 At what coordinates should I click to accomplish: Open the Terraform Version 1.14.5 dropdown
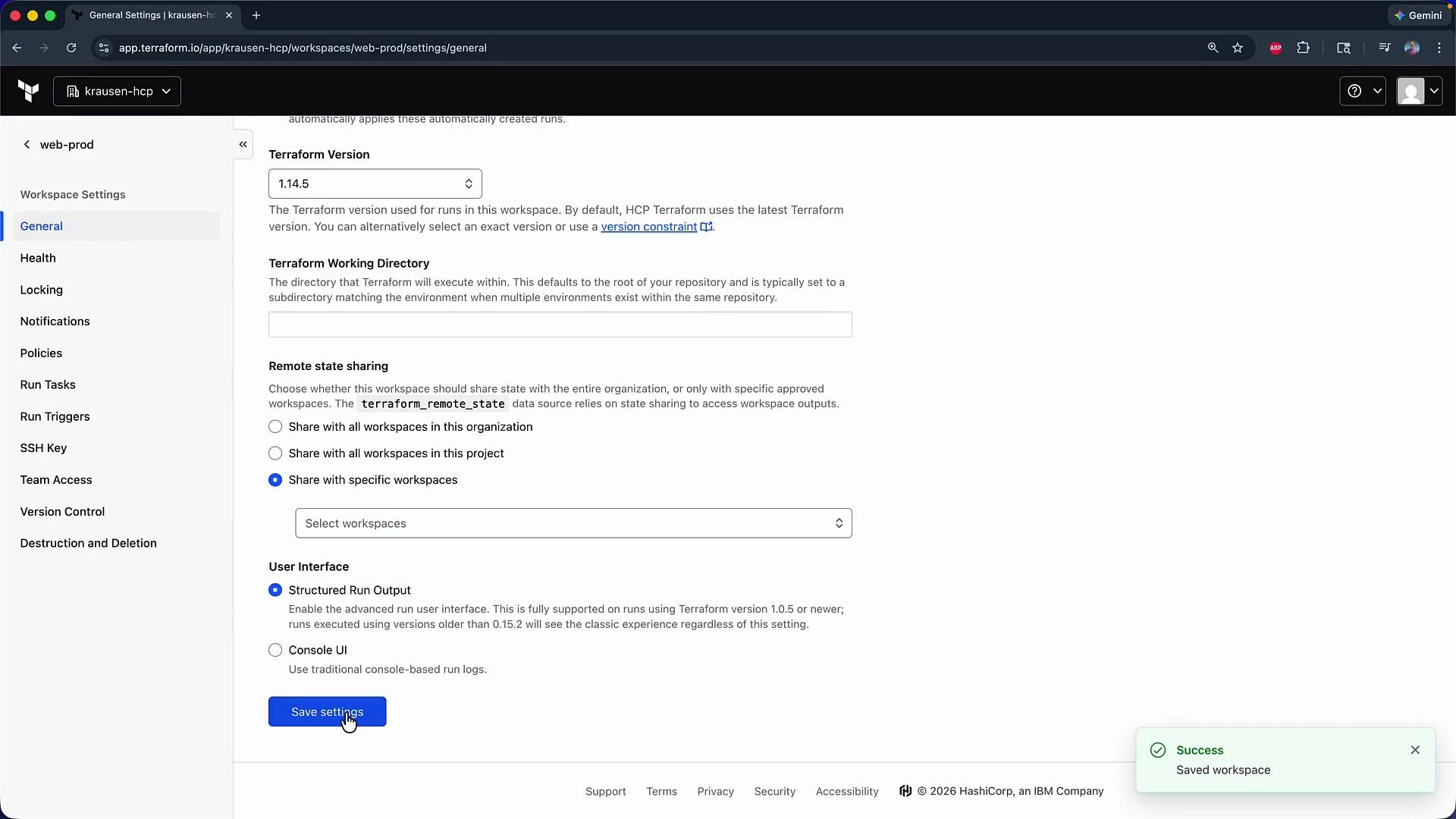tap(375, 184)
